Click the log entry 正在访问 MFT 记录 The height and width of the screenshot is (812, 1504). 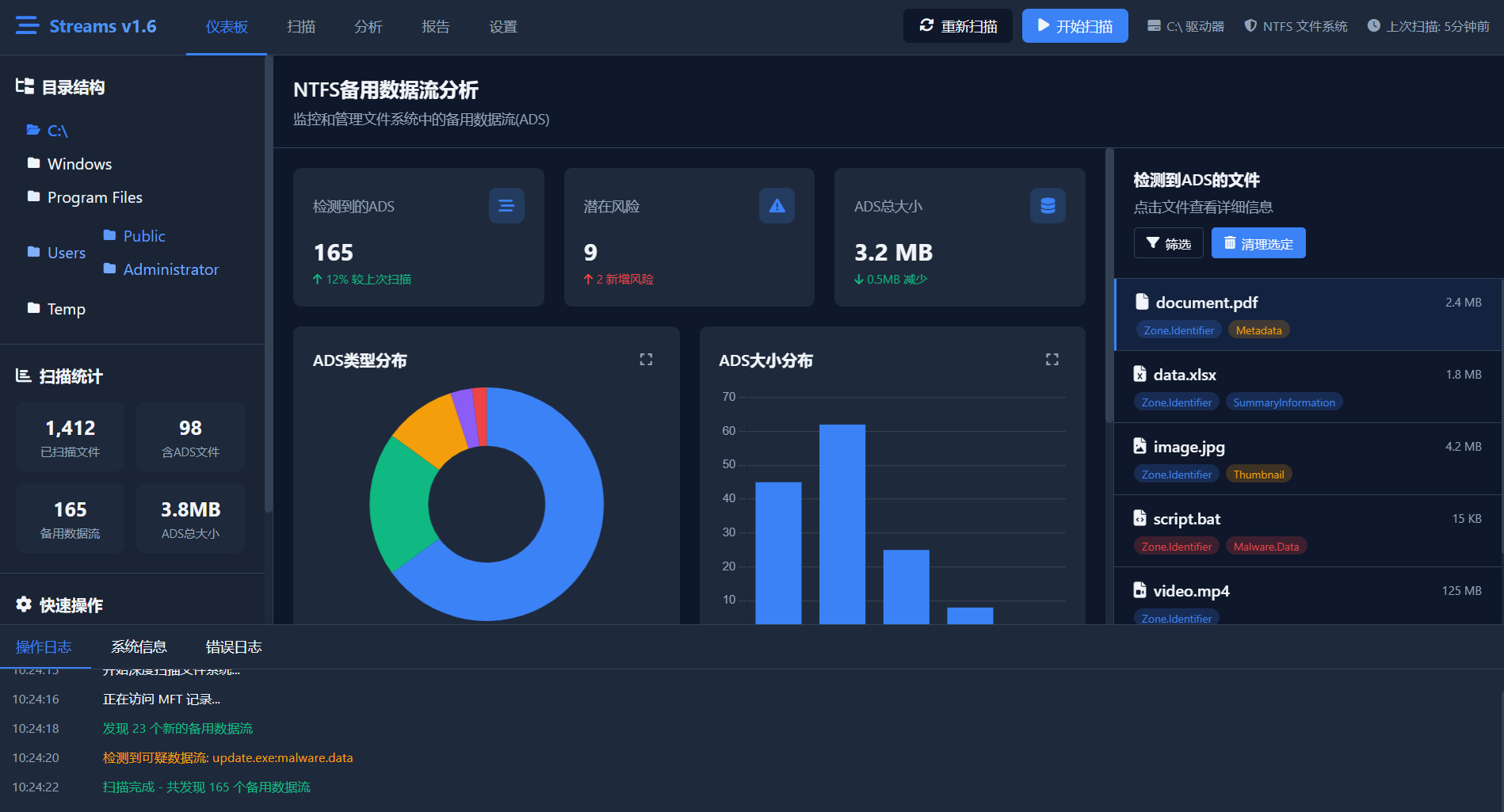[x=162, y=700]
